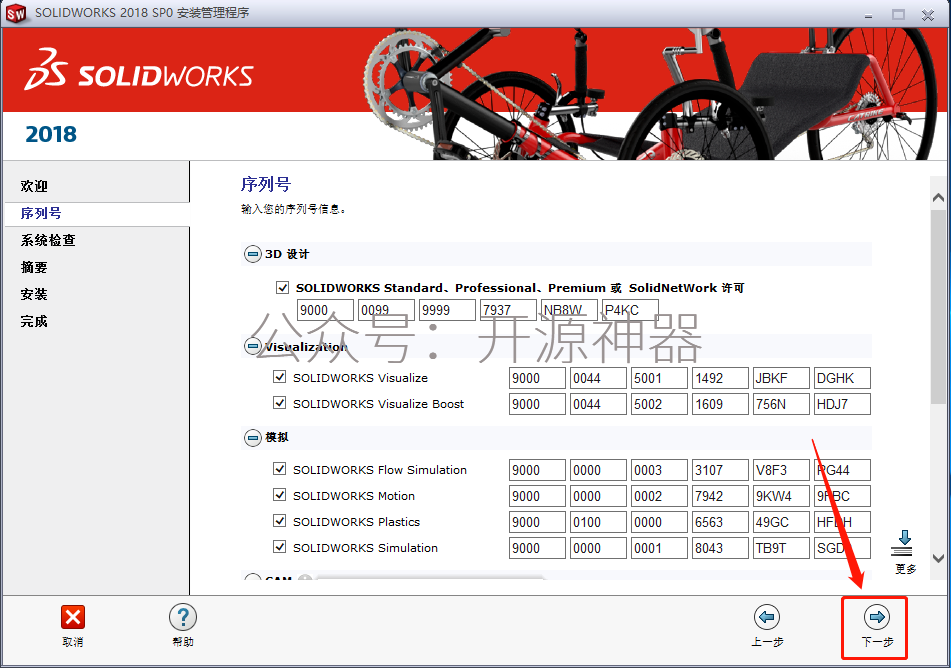Click the P4KC serial field

tap(630, 310)
